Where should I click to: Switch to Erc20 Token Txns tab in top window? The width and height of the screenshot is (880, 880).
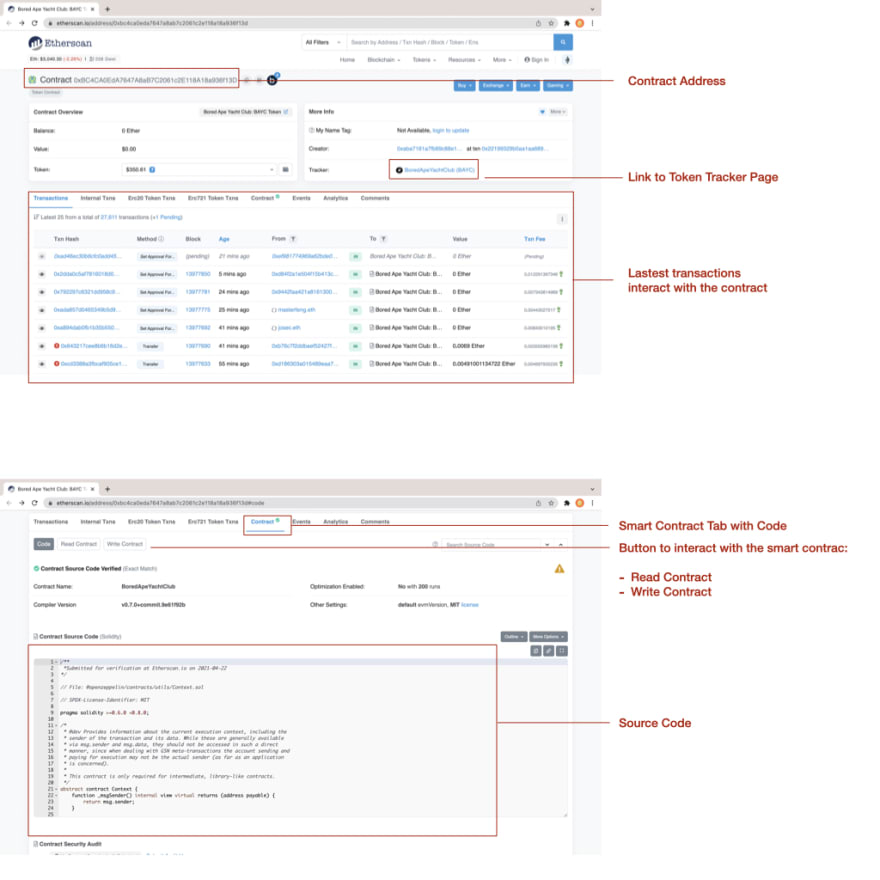tap(152, 198)
